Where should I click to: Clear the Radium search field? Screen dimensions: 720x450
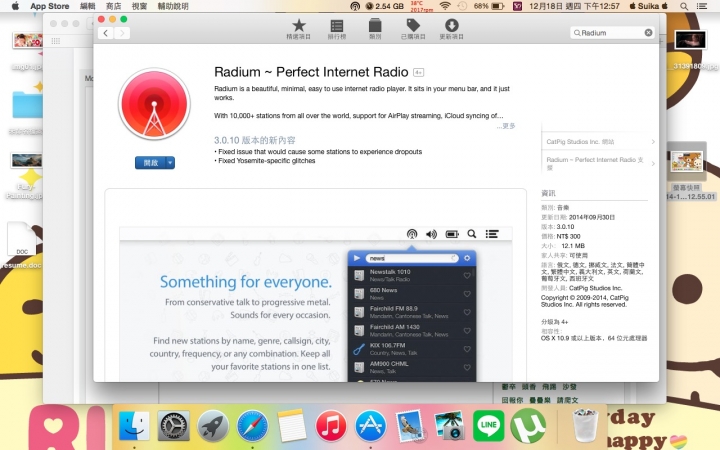point(648,33)
